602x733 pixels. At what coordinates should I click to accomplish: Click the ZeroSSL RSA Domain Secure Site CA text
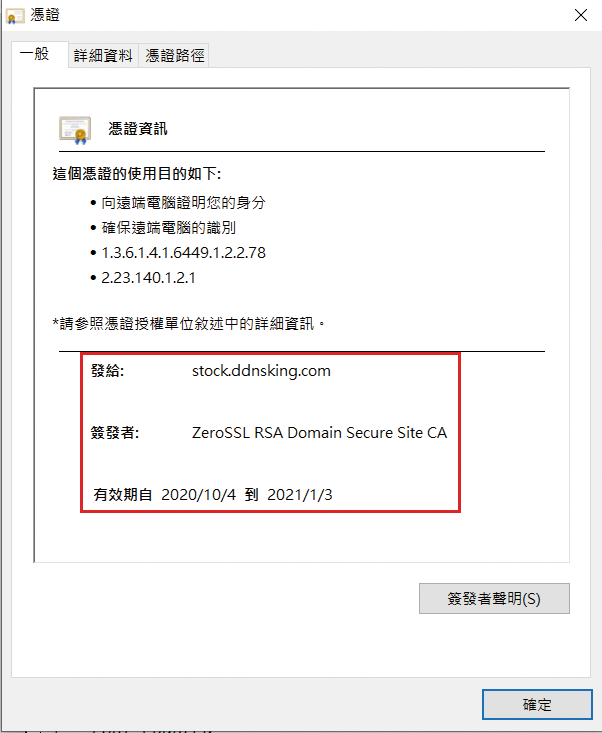(319, 432)
